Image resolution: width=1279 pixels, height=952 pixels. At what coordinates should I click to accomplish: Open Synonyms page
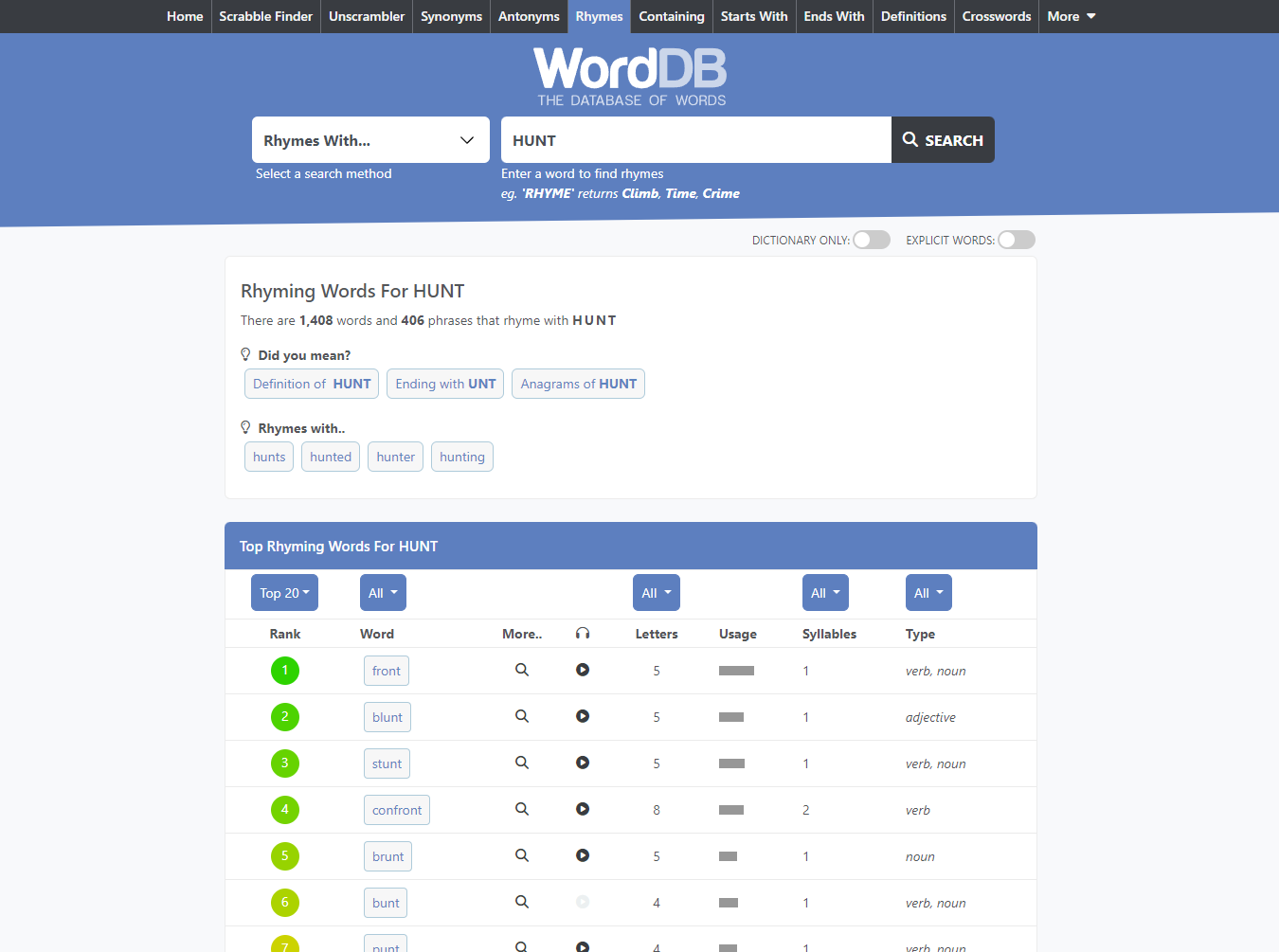click(x=452, y=16)
